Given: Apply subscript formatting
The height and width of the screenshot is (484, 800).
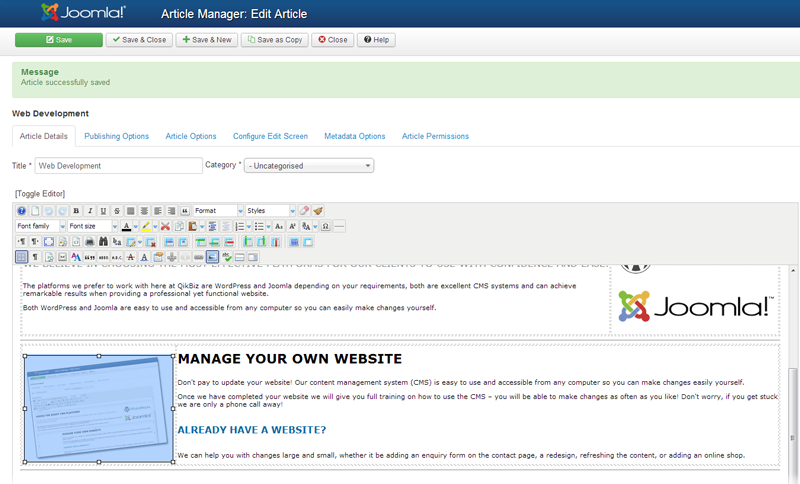Looking at the screenshot, I should [279, 226].
